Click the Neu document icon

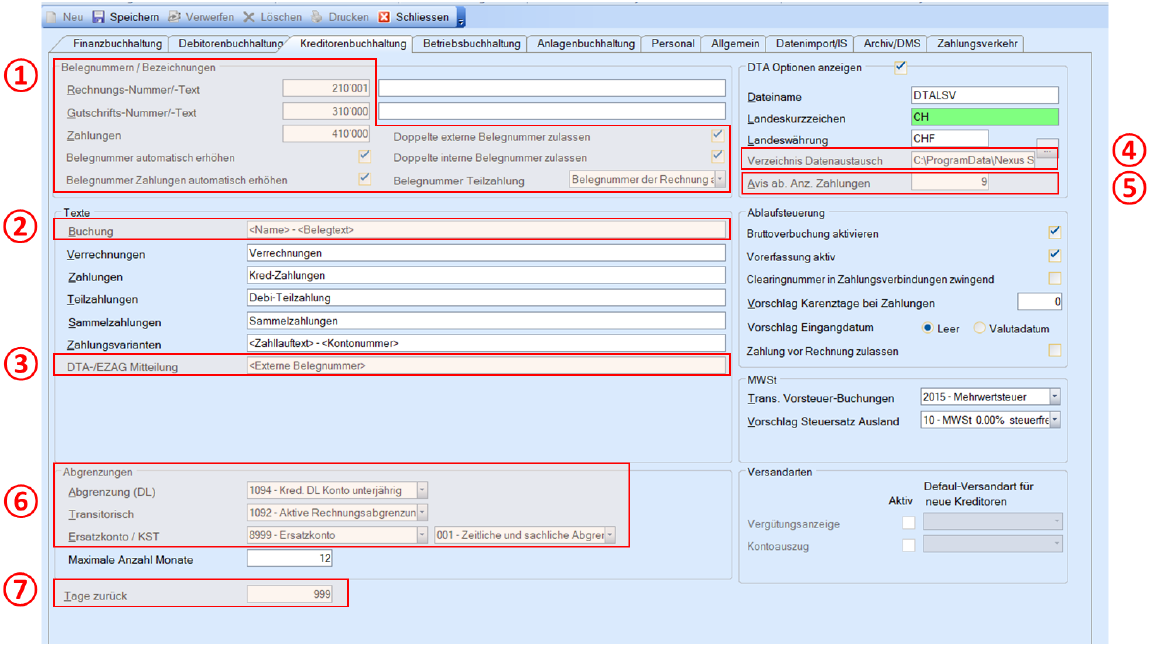52,17
